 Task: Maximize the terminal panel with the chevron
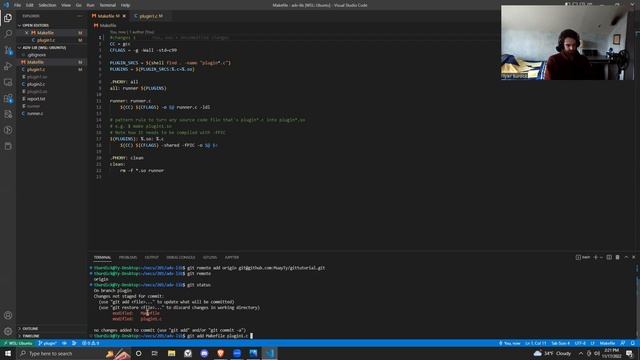(x=626, y=257)
